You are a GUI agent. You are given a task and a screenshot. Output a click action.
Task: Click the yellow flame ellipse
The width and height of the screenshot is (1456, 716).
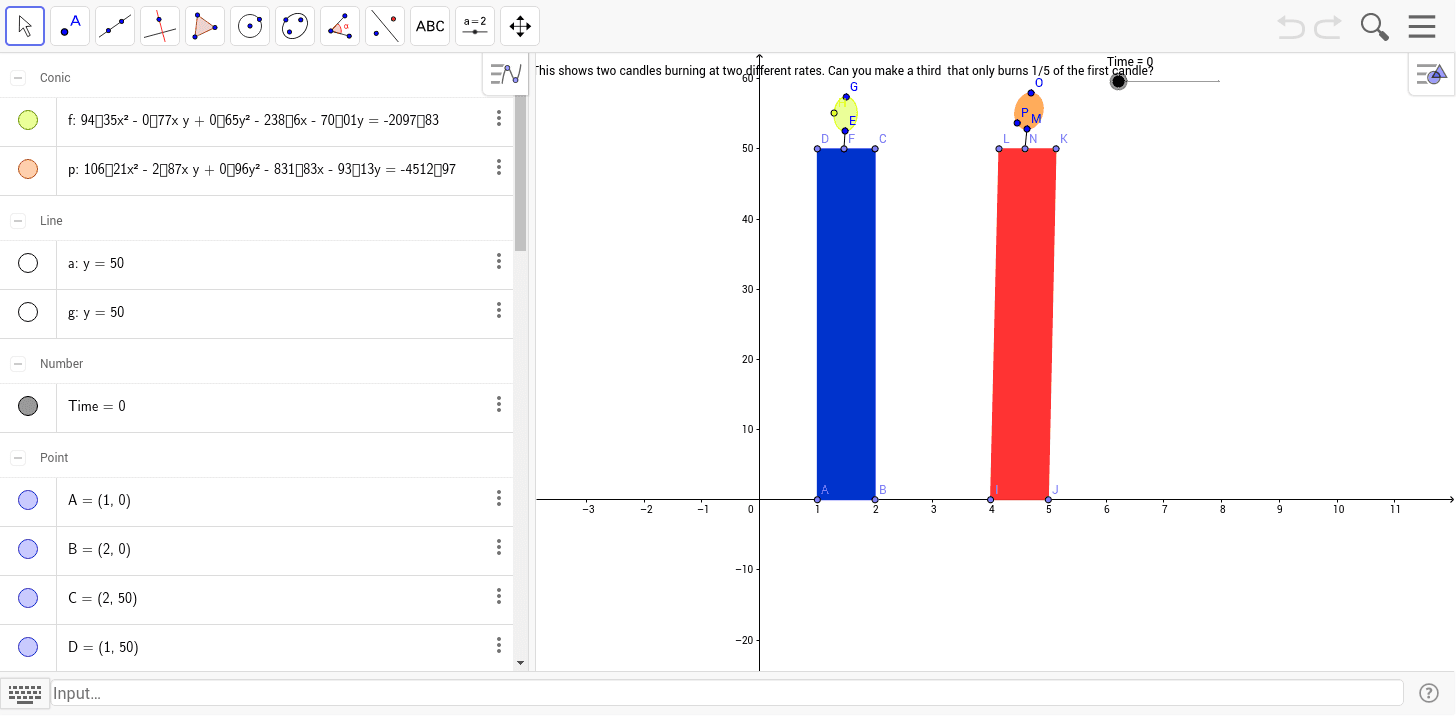click(846, 112)
